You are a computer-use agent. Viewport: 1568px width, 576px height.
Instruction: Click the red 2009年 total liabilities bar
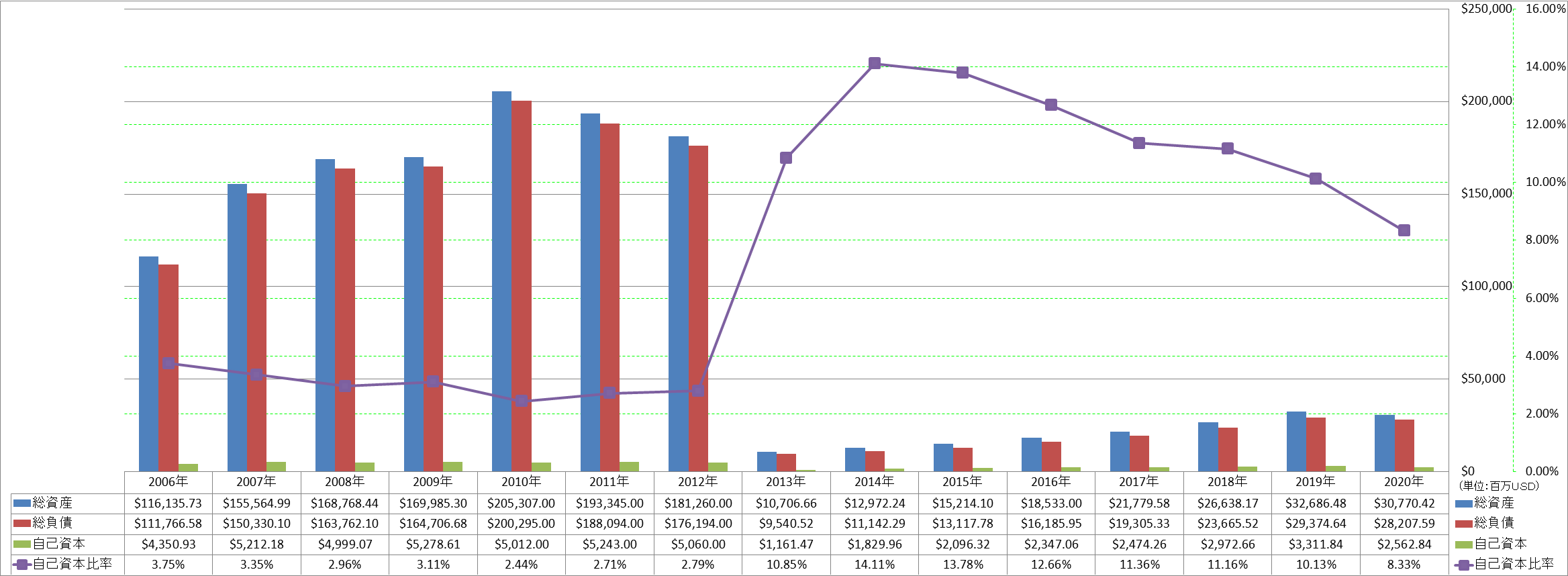click(433, 319)
